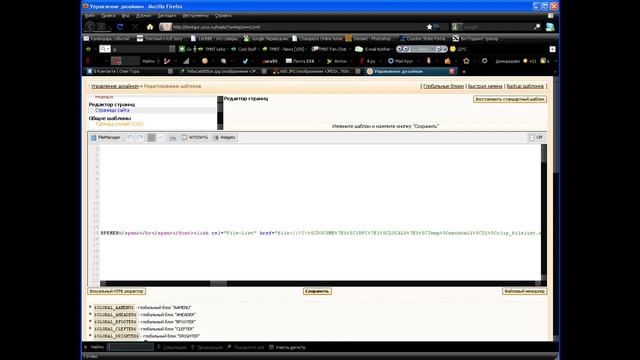This screenshot has width=640, height=360.
Task: Click the stop loading X icon
Action: pos(135,27)
